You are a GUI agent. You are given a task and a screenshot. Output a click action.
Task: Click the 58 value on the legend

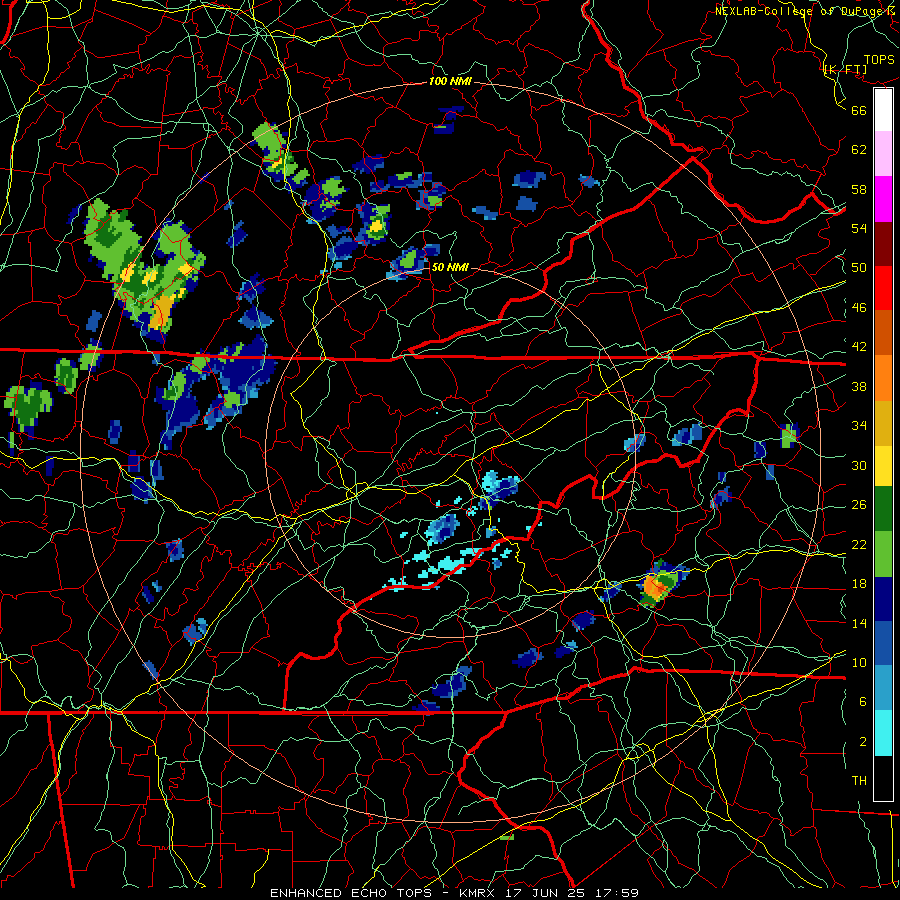pyautogui.click(x=859, y=189)
